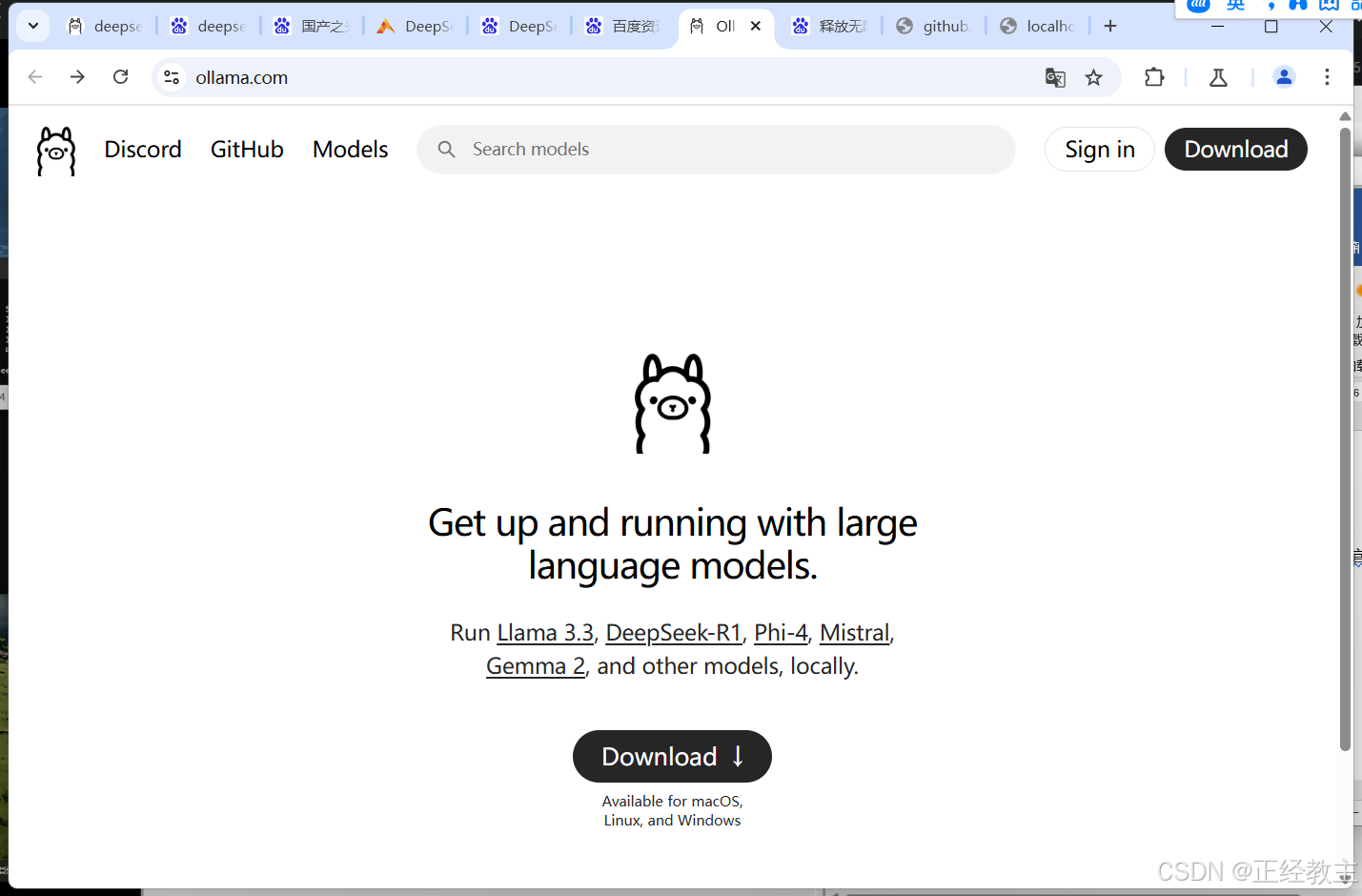This screenshot has width=1362, height=896.
Task: Click the Ollama llama logo in the header
Action: (x=56, y=151)
